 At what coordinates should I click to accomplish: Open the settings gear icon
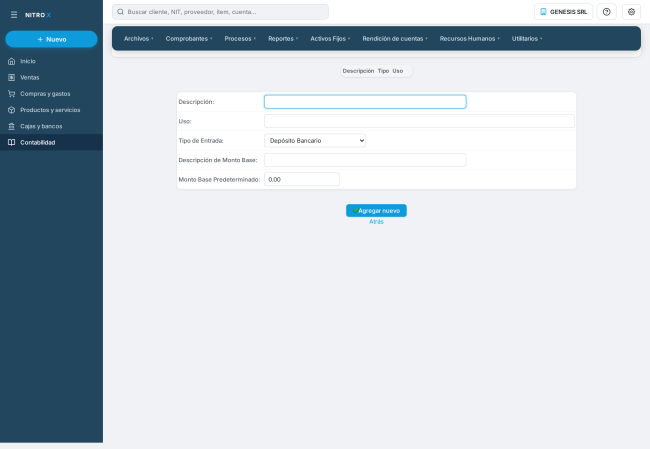click(631, 12)
